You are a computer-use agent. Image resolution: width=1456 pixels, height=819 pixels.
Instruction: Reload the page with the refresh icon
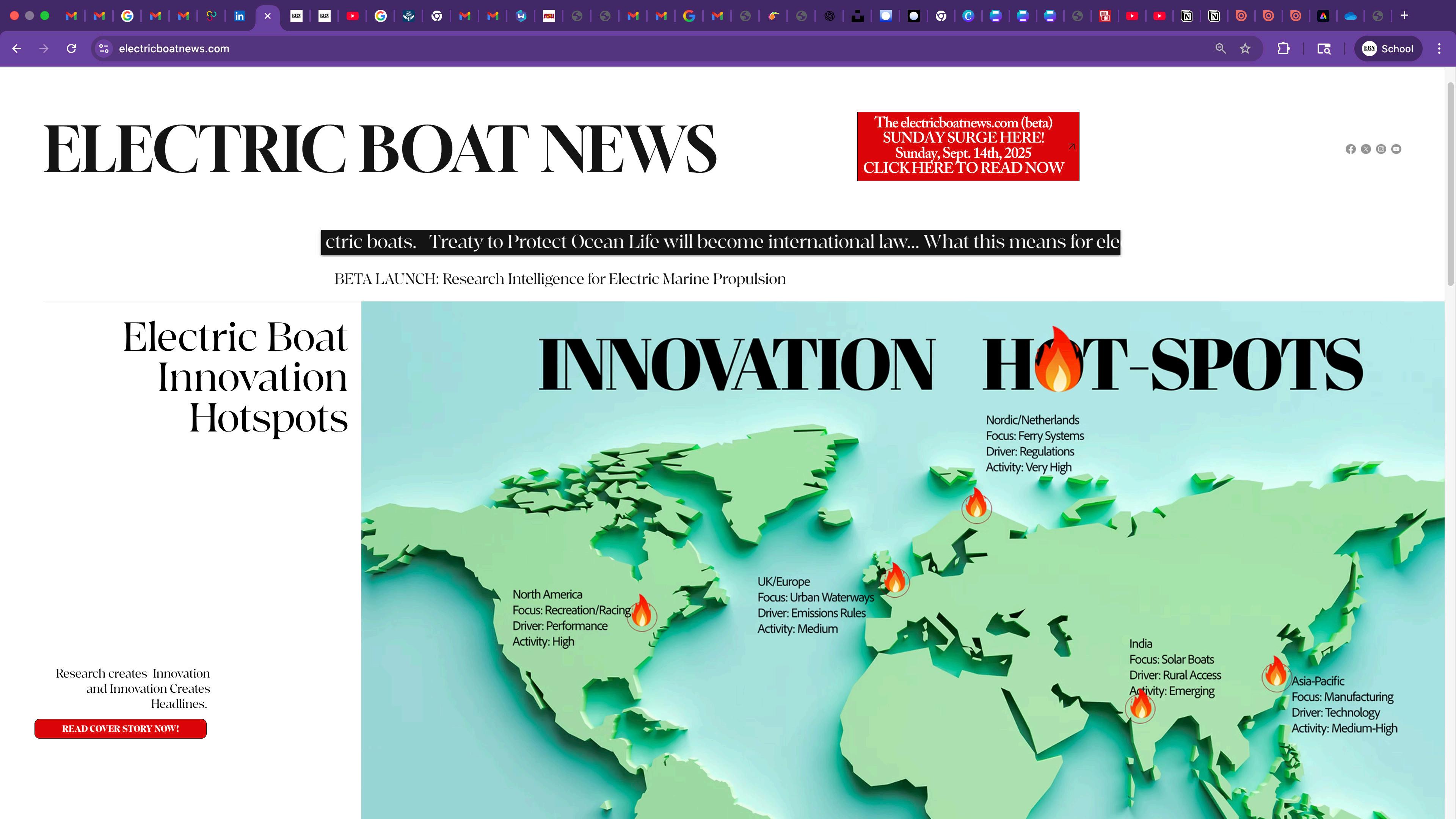pyautogui.click(x=71, y=49)
